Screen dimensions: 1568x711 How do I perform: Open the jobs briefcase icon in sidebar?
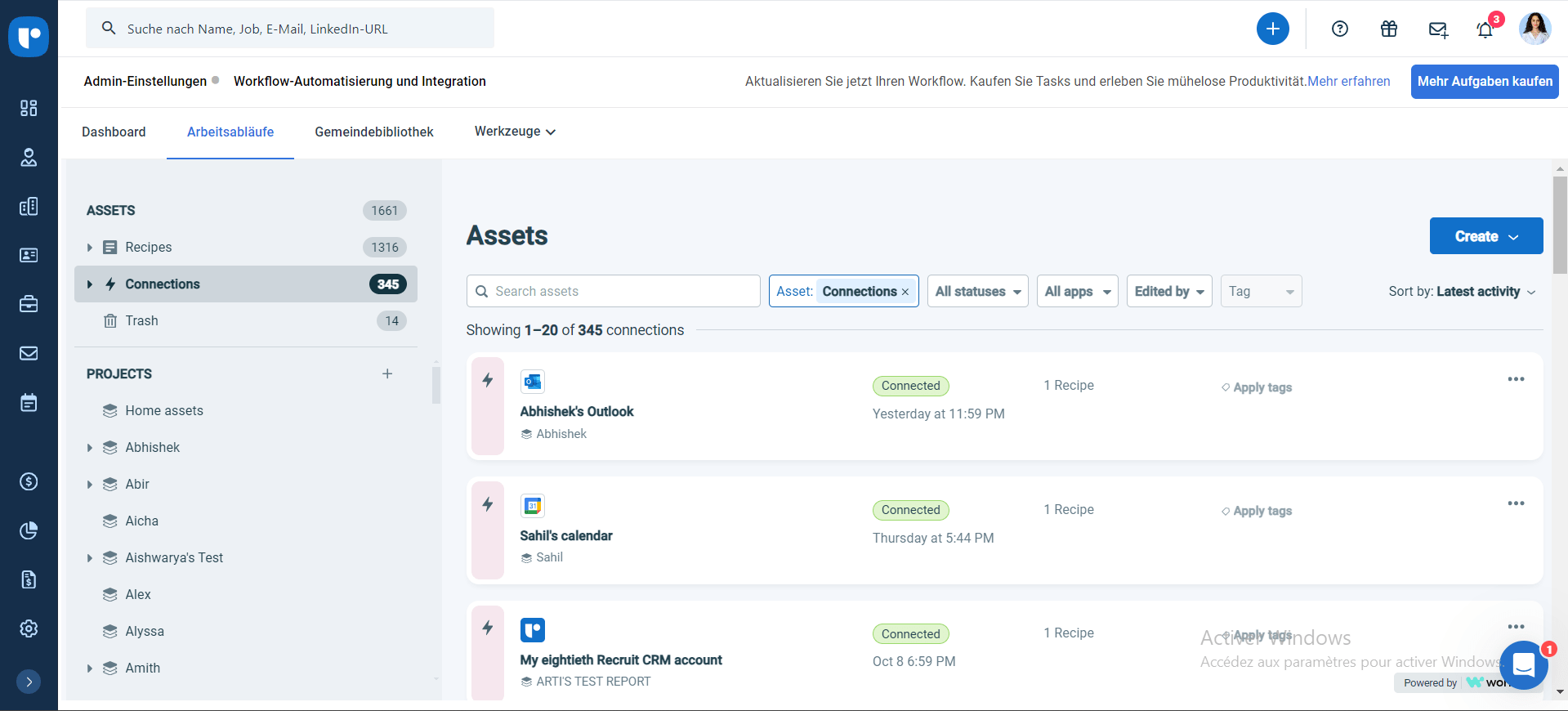click(29, 304)
